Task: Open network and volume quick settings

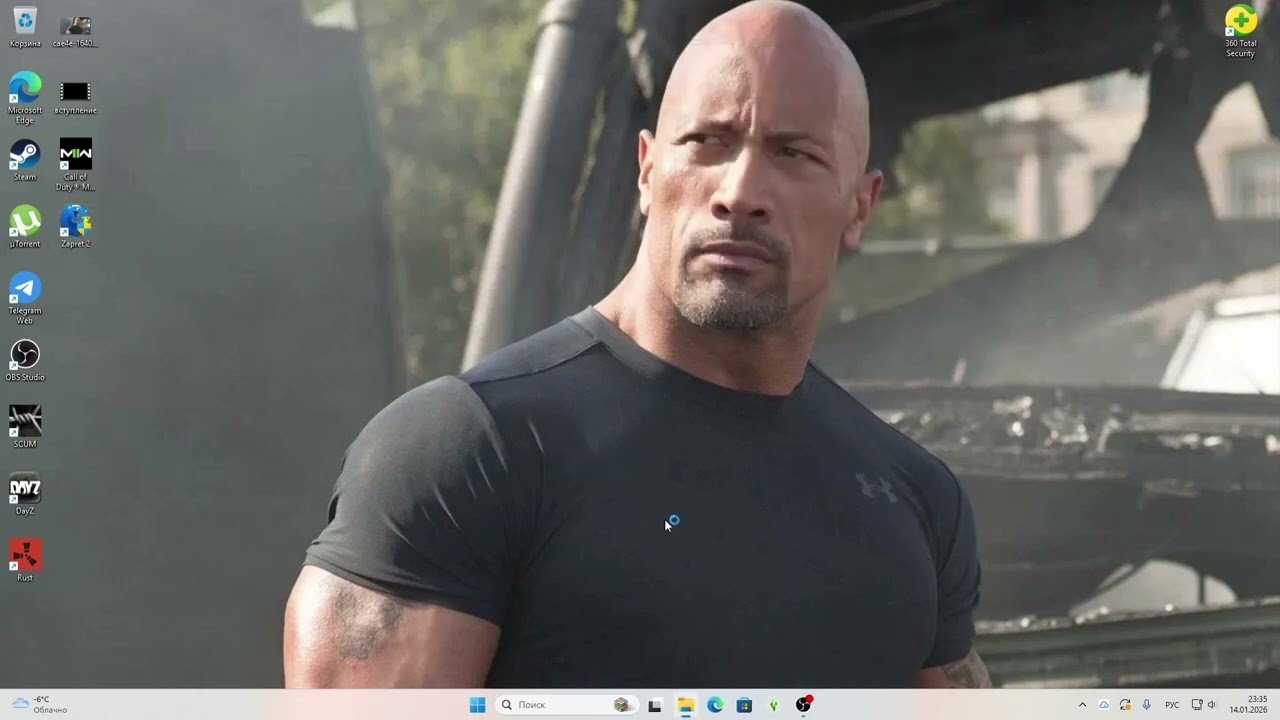Action: 1204,705
